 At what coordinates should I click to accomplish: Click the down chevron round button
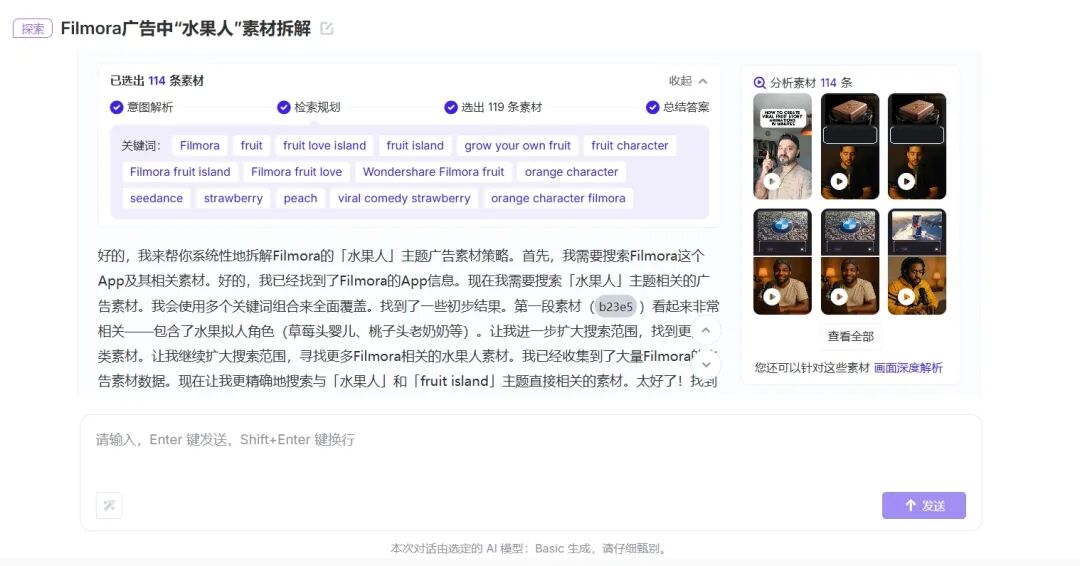point(706,364)
